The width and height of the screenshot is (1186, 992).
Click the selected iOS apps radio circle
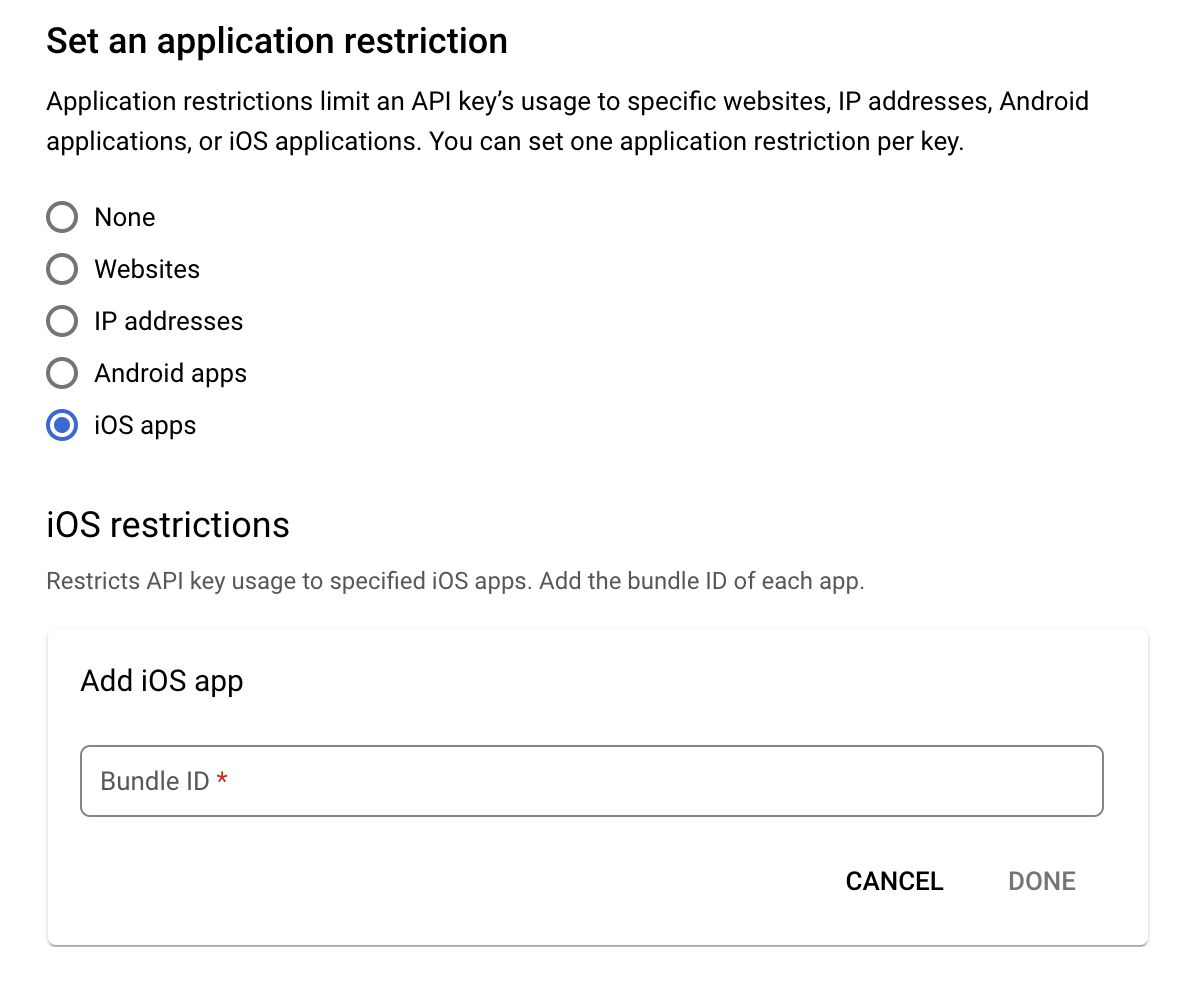[62, 425]
